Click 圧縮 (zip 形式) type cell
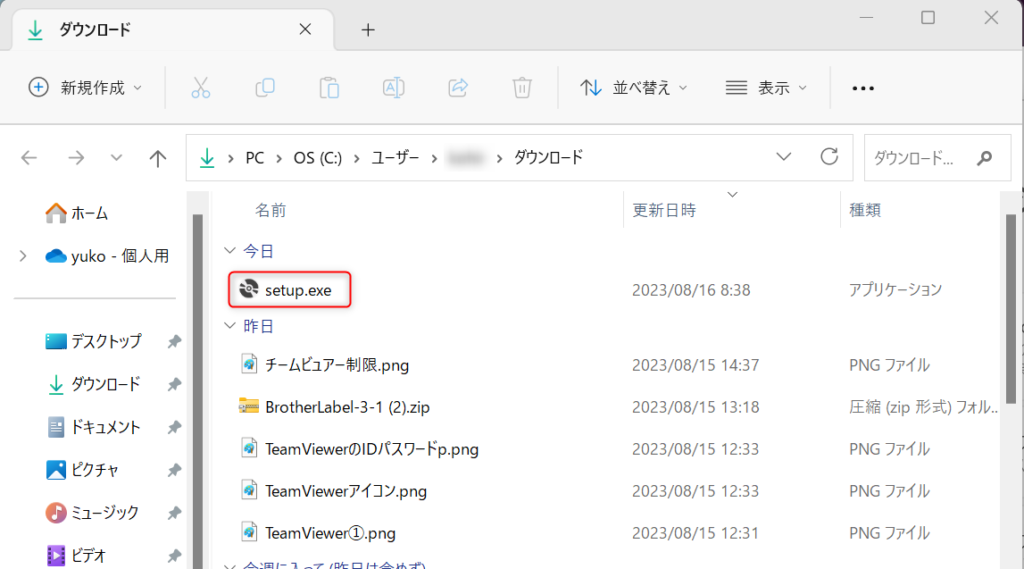The image size is (1024, 569). click(x=923, y=407)
